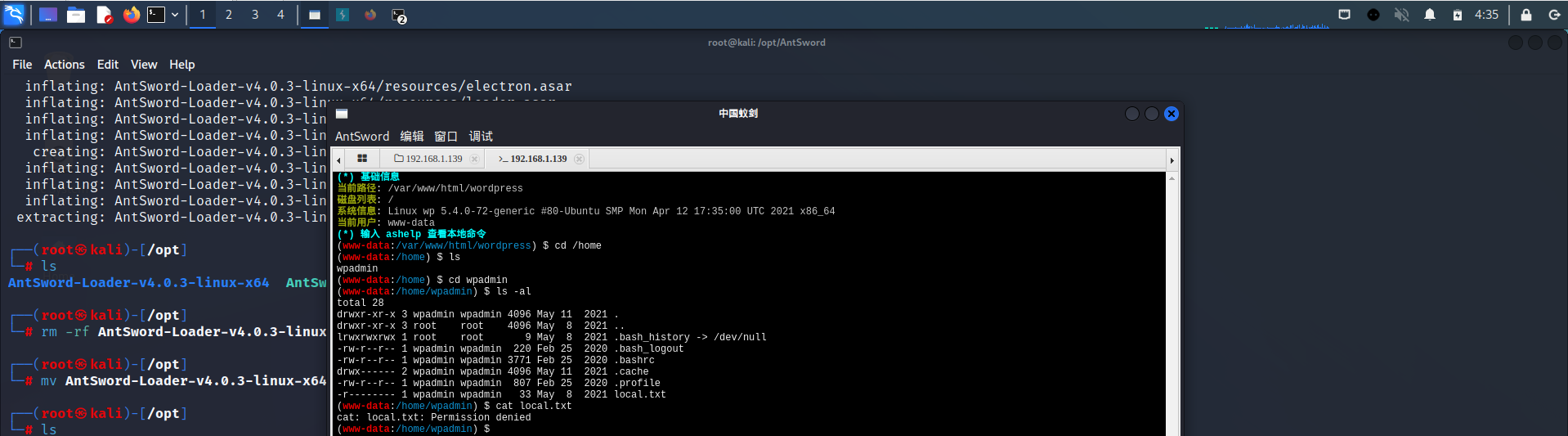Viewport: 1568px width, 436px height.
Task: Open the 调试 menu in AntSword
Action: (481, 137)
